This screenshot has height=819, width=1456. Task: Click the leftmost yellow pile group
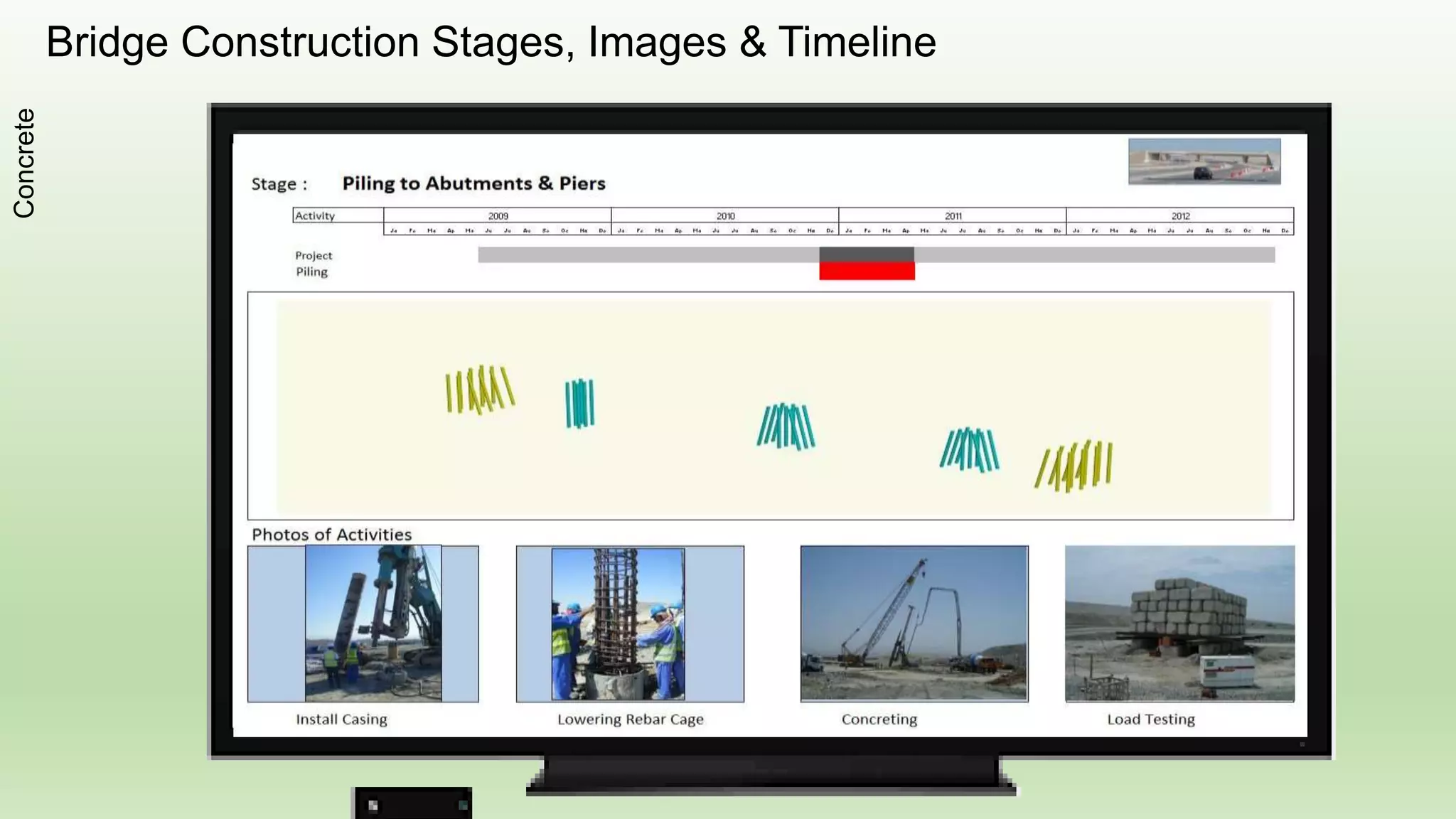point(479,389)
